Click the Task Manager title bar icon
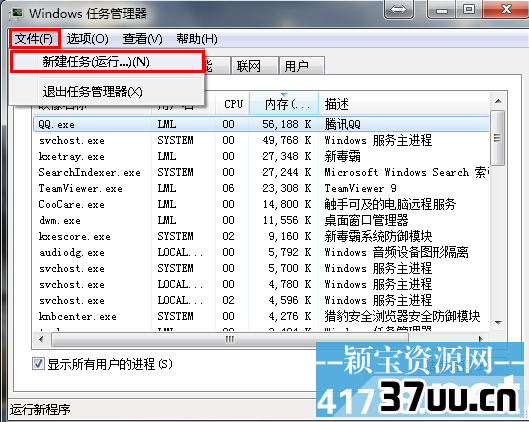529x422 pixels. 17,13
